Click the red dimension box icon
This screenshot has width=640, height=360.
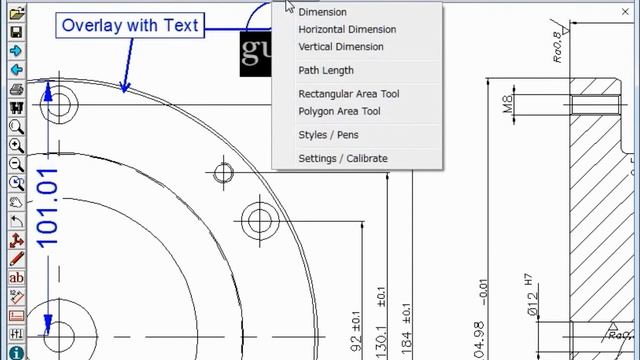pyautogui.click(x=16, y=316)
